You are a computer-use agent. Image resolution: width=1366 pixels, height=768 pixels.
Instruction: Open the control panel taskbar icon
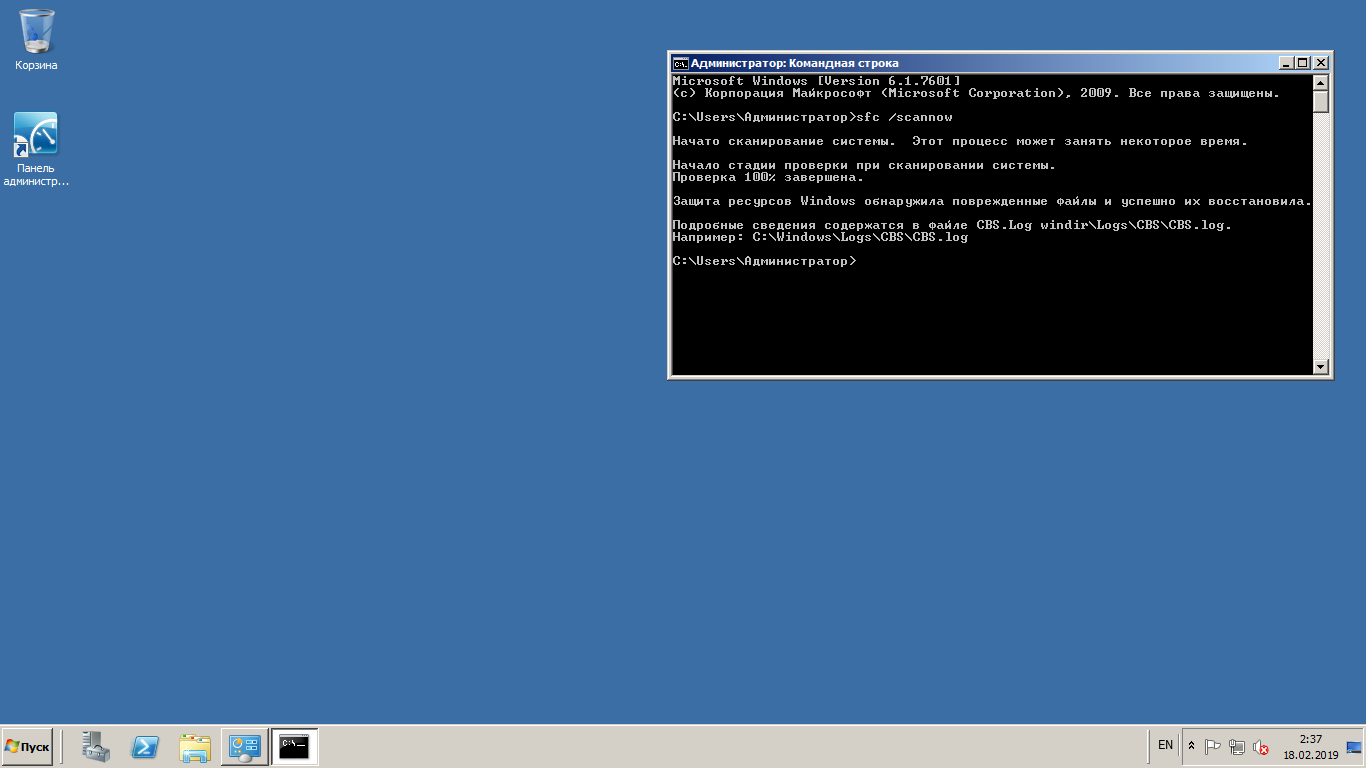point(245,747)
